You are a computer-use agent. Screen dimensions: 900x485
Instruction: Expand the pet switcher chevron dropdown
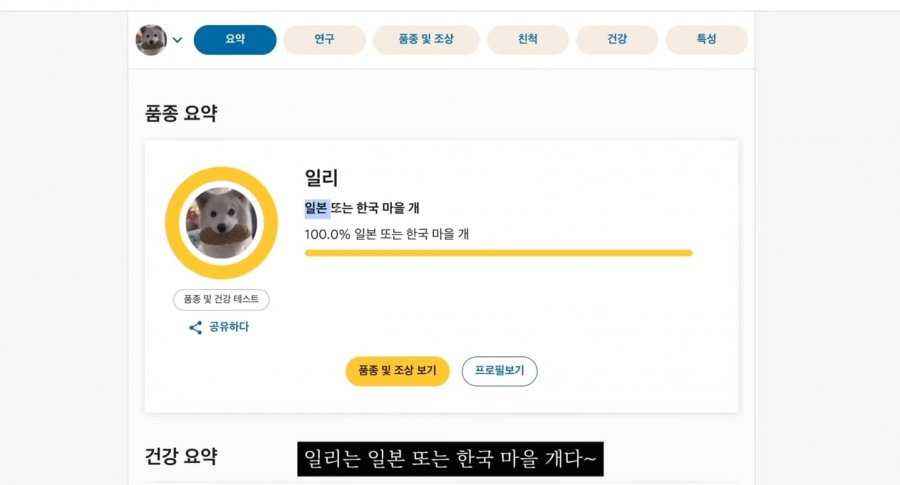tap(177, 41)
